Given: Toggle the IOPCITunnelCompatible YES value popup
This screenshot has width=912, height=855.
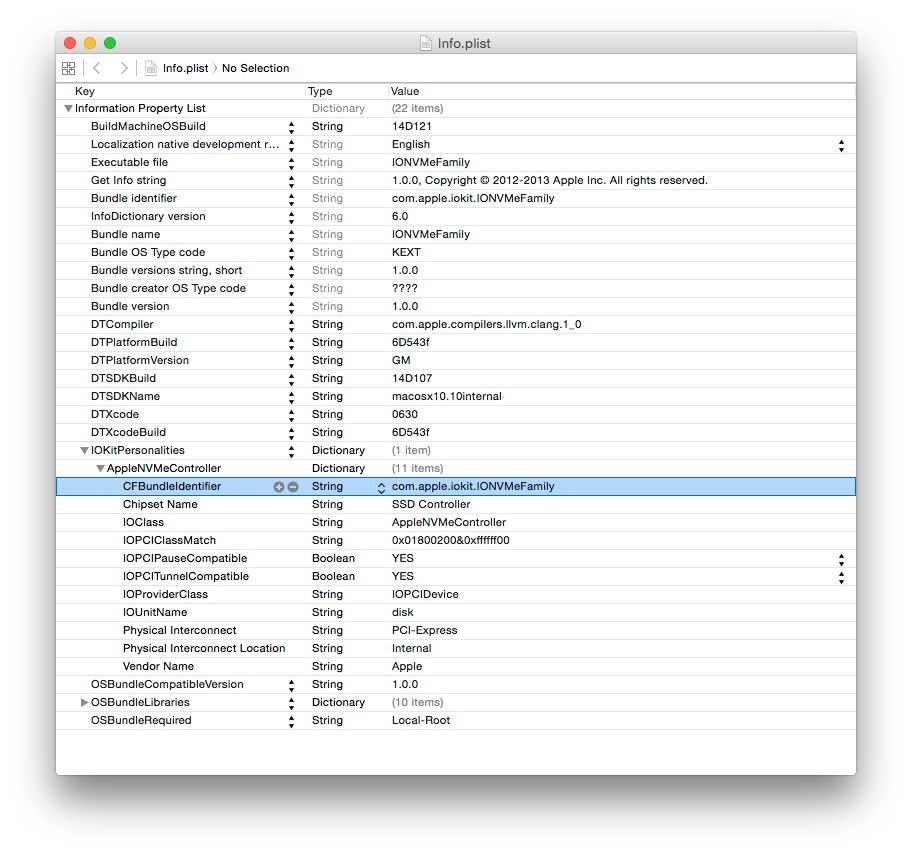Looking at the screenshot, I should 841,578.
